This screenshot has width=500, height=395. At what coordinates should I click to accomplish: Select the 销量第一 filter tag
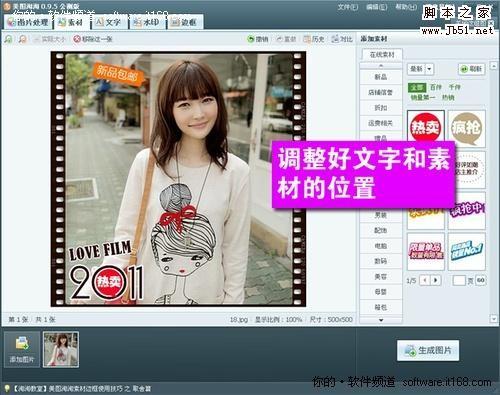[x=423, y=98]
